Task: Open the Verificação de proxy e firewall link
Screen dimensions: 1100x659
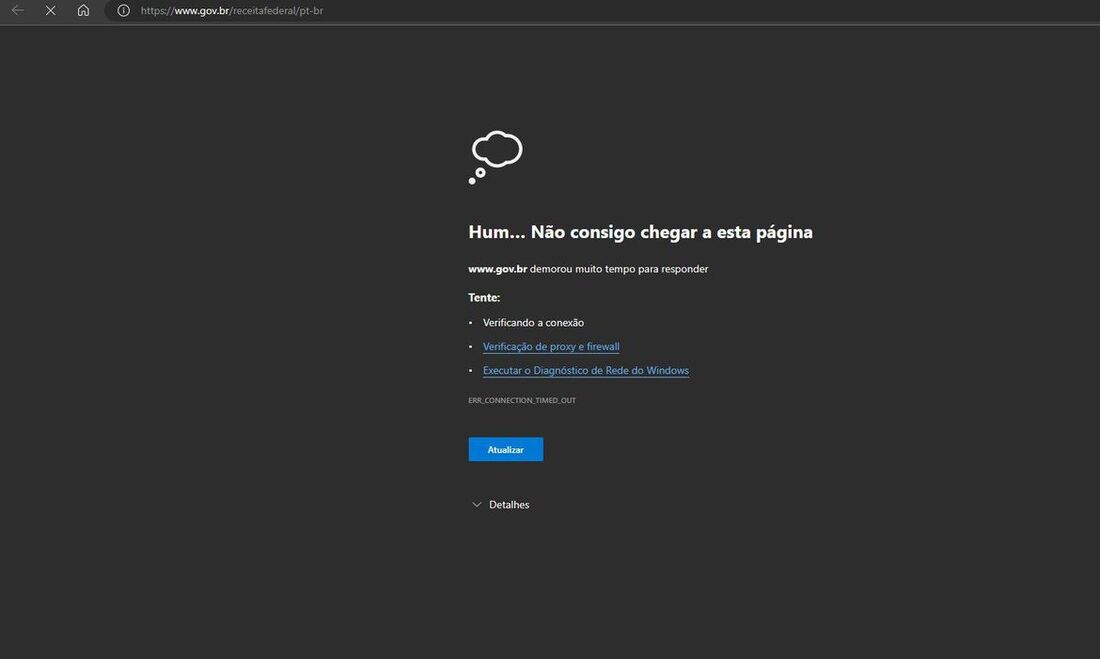Action: click(x=551, y=346)
